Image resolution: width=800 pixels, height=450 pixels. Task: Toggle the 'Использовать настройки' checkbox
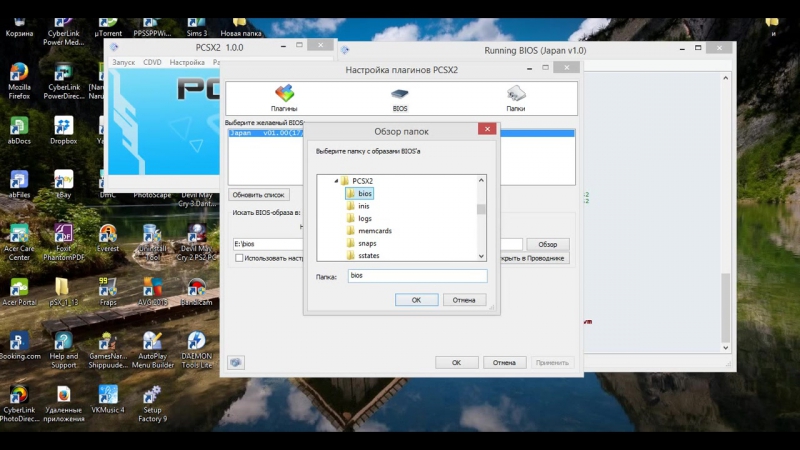click(x=239, y=258)
